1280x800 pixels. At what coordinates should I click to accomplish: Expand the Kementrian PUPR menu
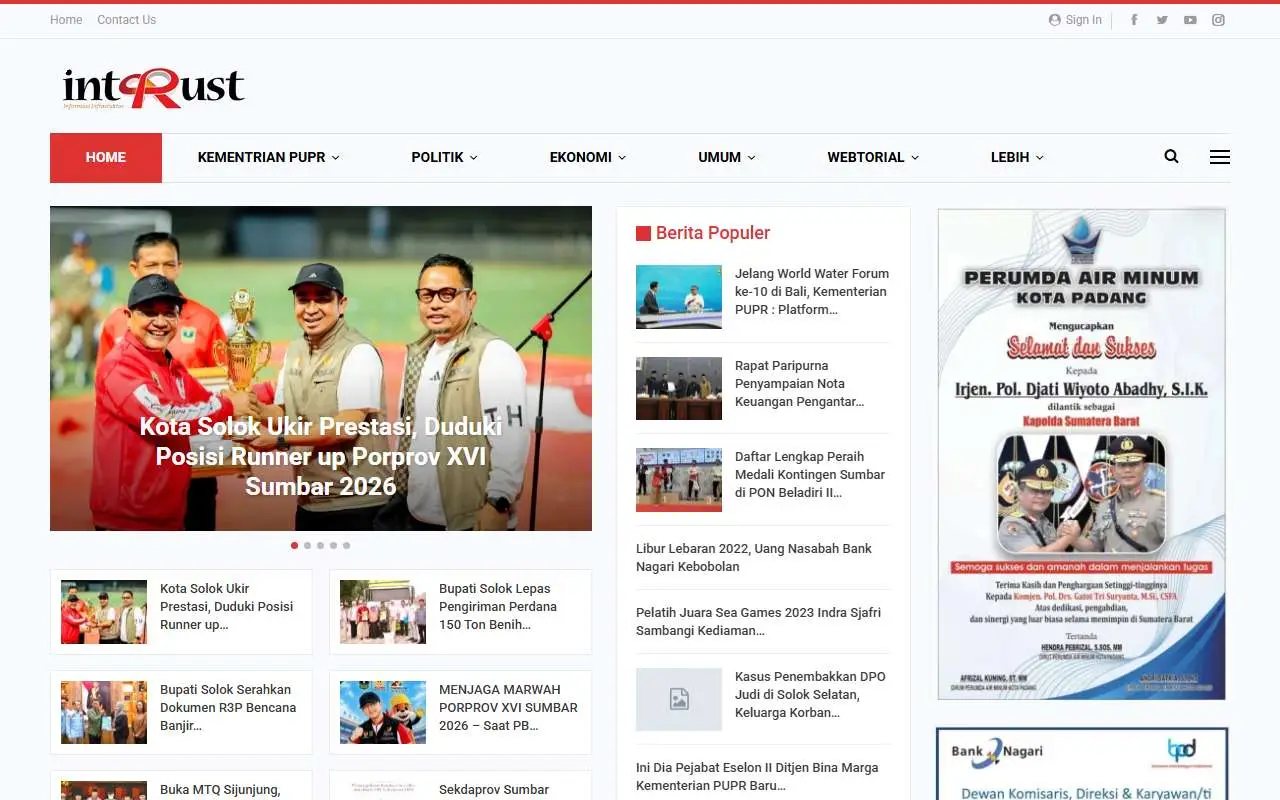pos(268,157)
